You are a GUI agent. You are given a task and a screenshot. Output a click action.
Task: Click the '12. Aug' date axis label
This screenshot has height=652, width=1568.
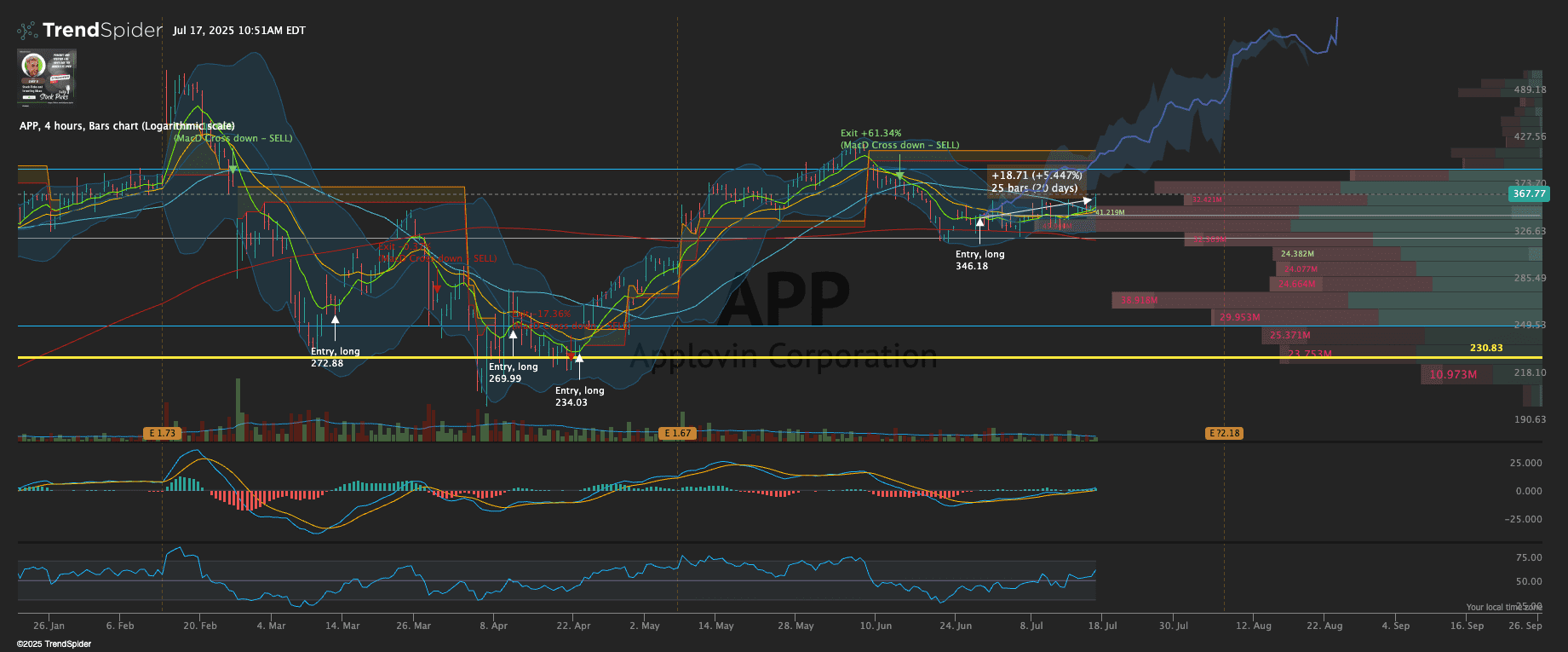tap(1254, 626)
